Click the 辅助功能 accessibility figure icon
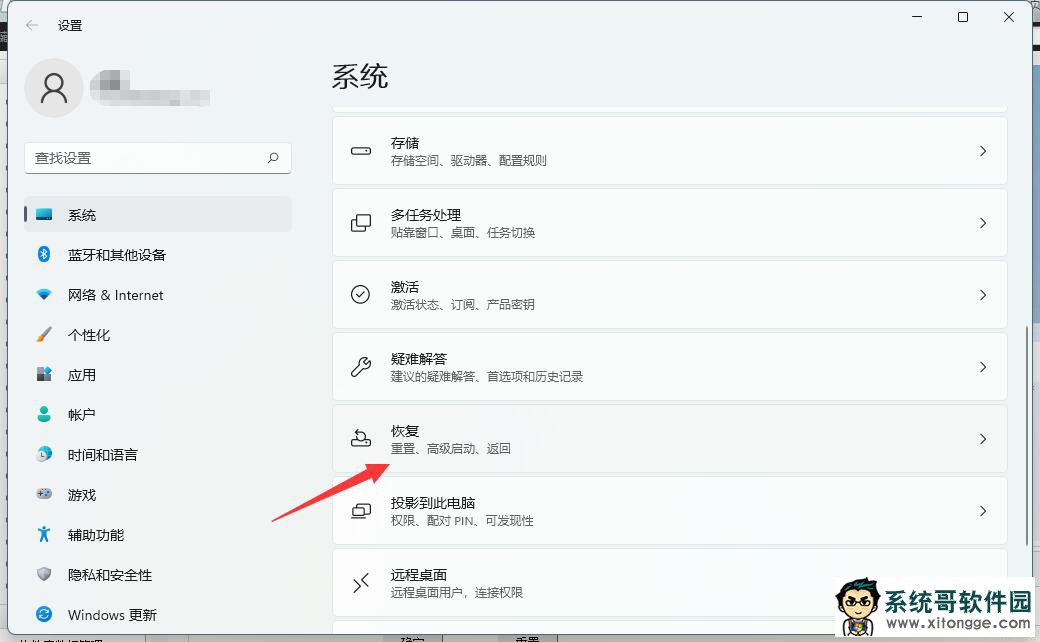The width and height of the screenshot is (1040, 642). pyautogui.click(x=44, y=534)
